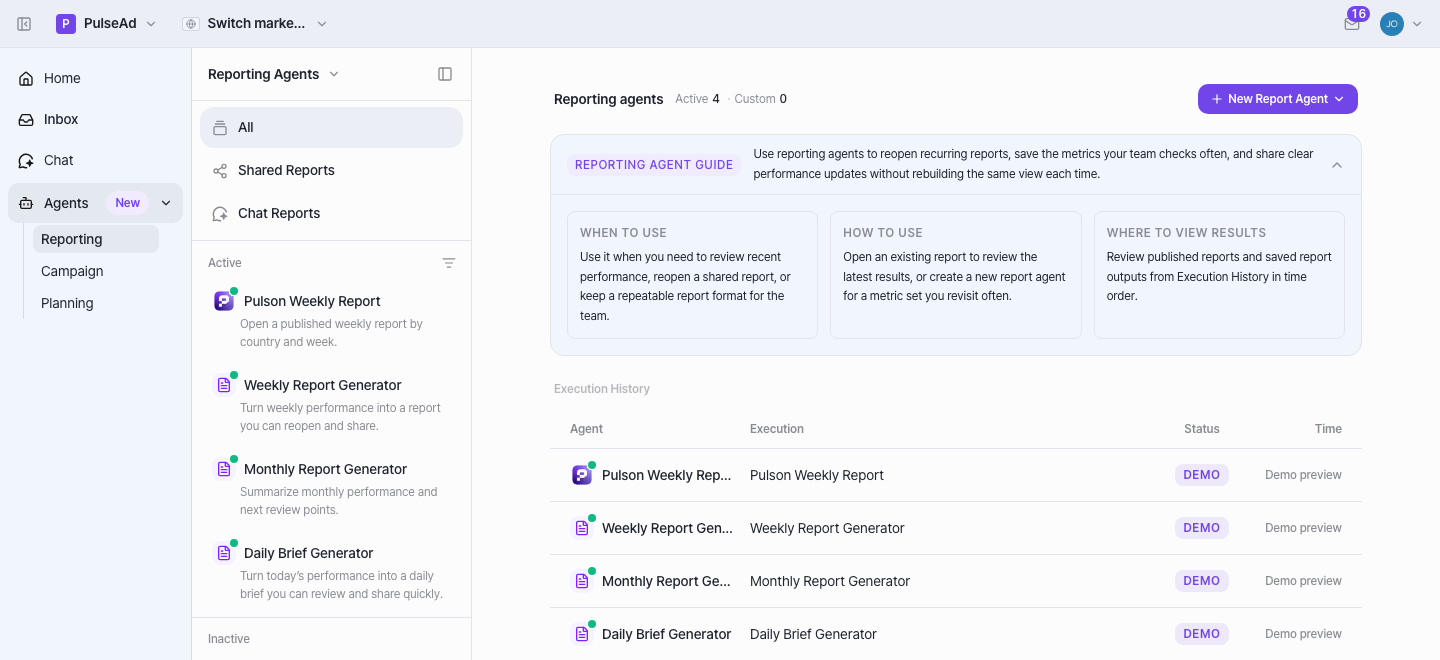Click the Pulson Weekly Report execution row icon

pyautogui.click(x=582, y=475)
